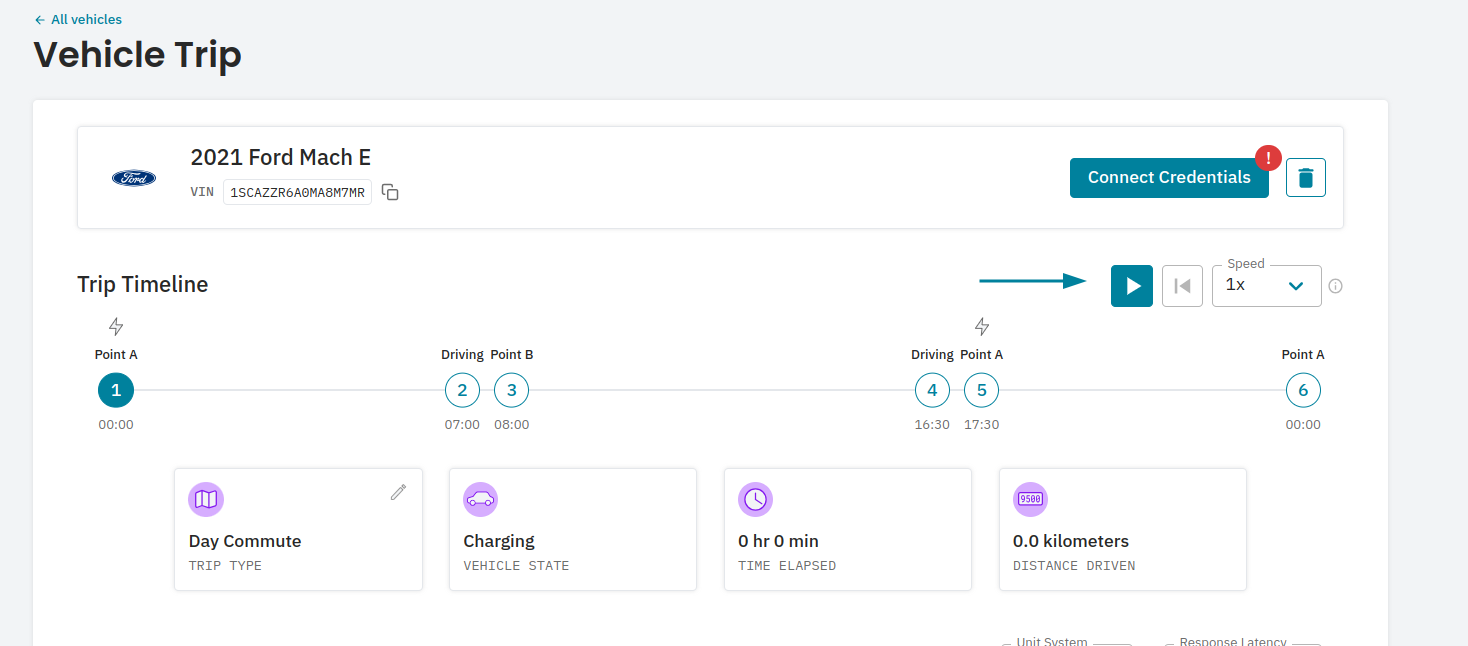Select timeline stop 4 Driving
This screenshot has width=1468, height=646.
coord(932,390)
